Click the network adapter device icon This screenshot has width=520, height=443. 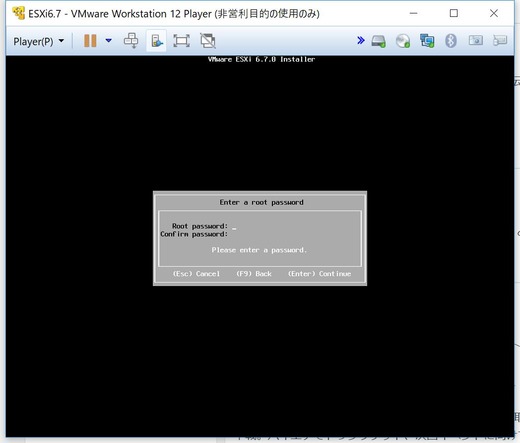[x=427, y=41]
